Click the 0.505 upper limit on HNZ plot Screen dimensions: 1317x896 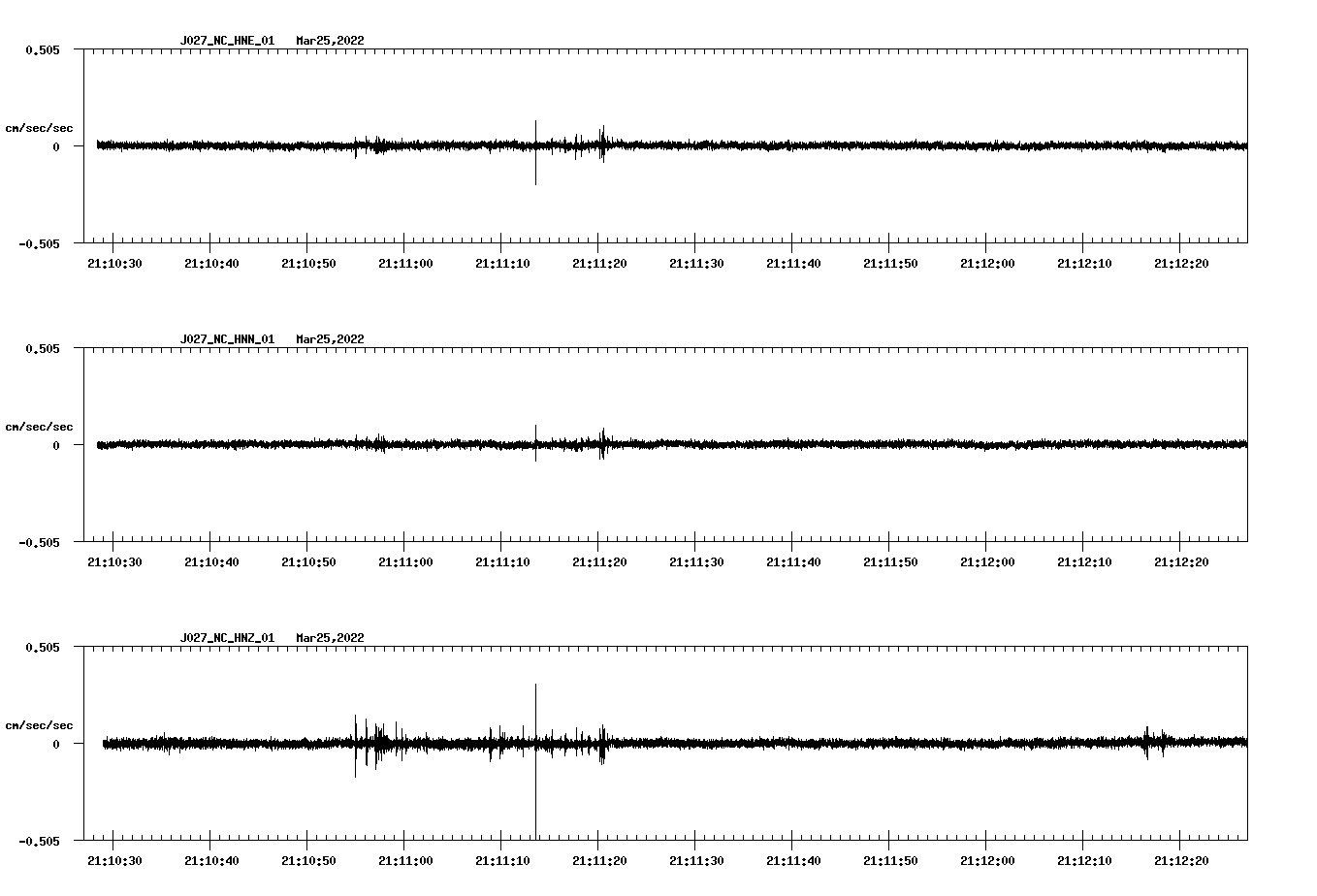pos(43,647)
